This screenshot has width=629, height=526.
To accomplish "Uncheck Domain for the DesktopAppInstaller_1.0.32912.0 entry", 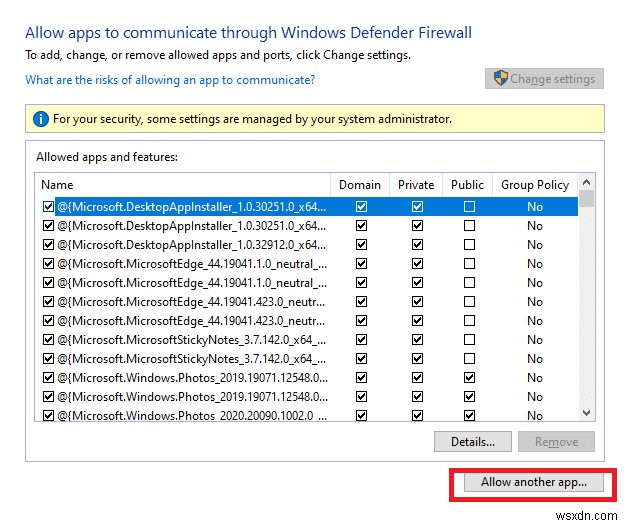I will pos(361,245).
